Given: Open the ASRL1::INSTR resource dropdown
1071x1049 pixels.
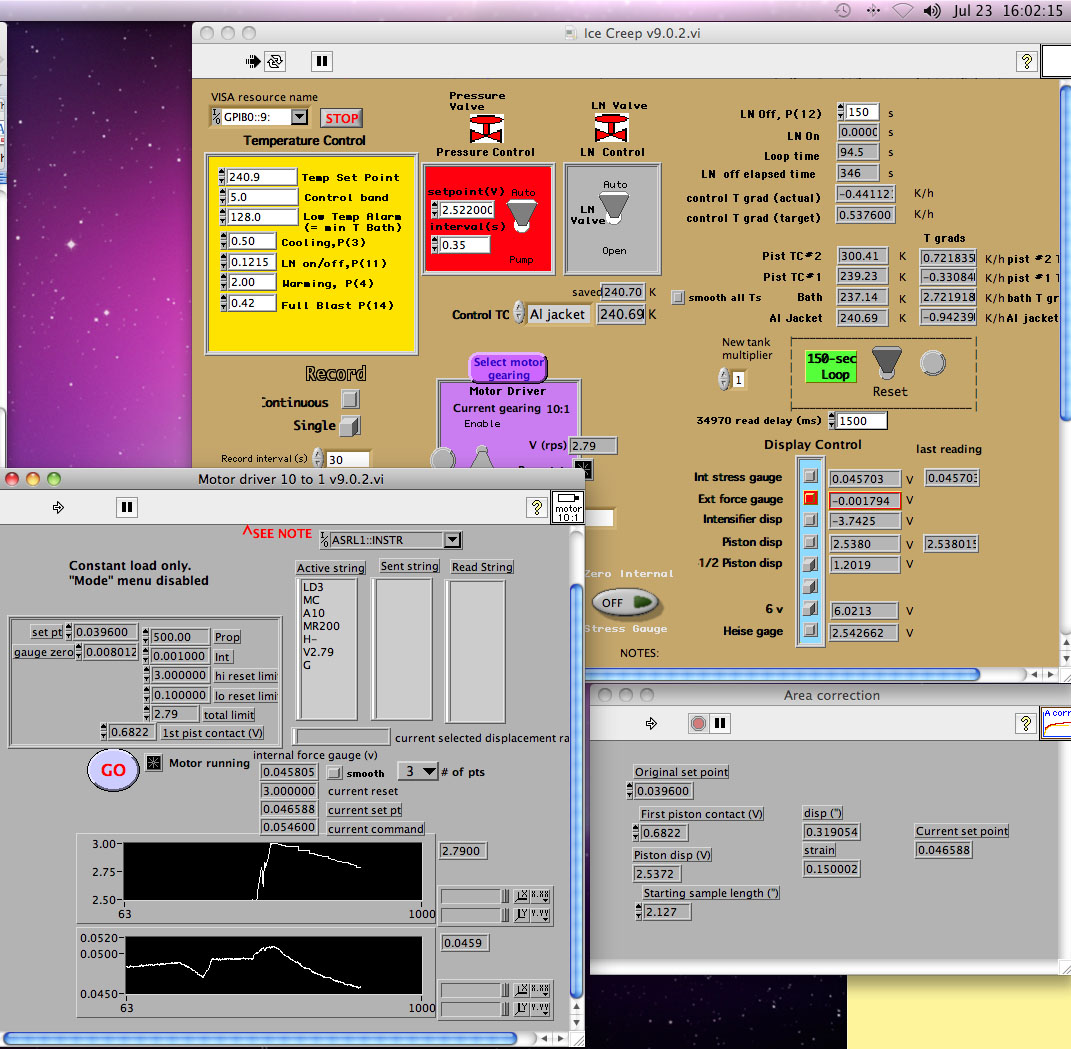Looking at the screenshot, I should (452, 540).
